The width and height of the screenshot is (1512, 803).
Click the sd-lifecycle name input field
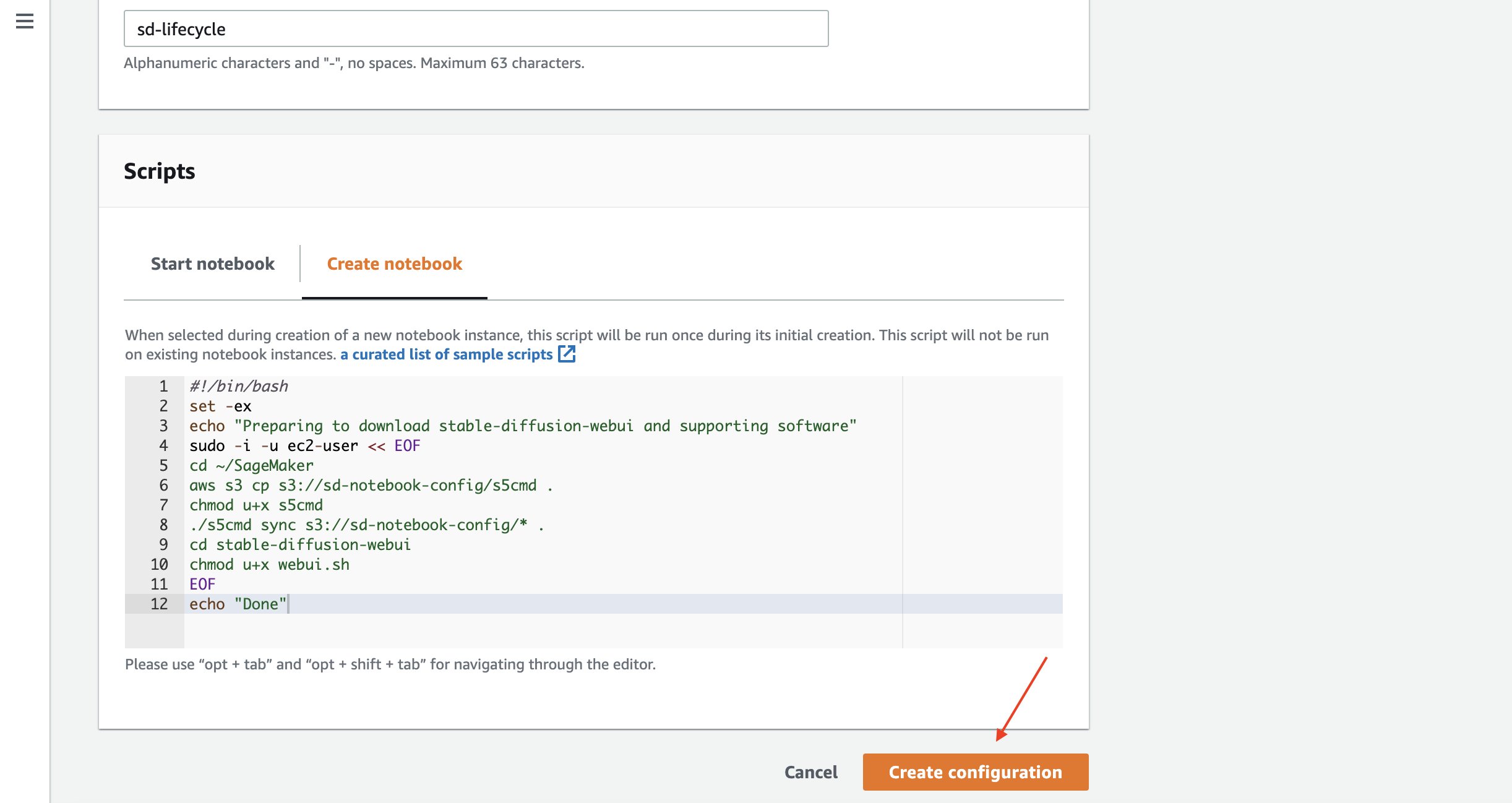coord(475,28)
